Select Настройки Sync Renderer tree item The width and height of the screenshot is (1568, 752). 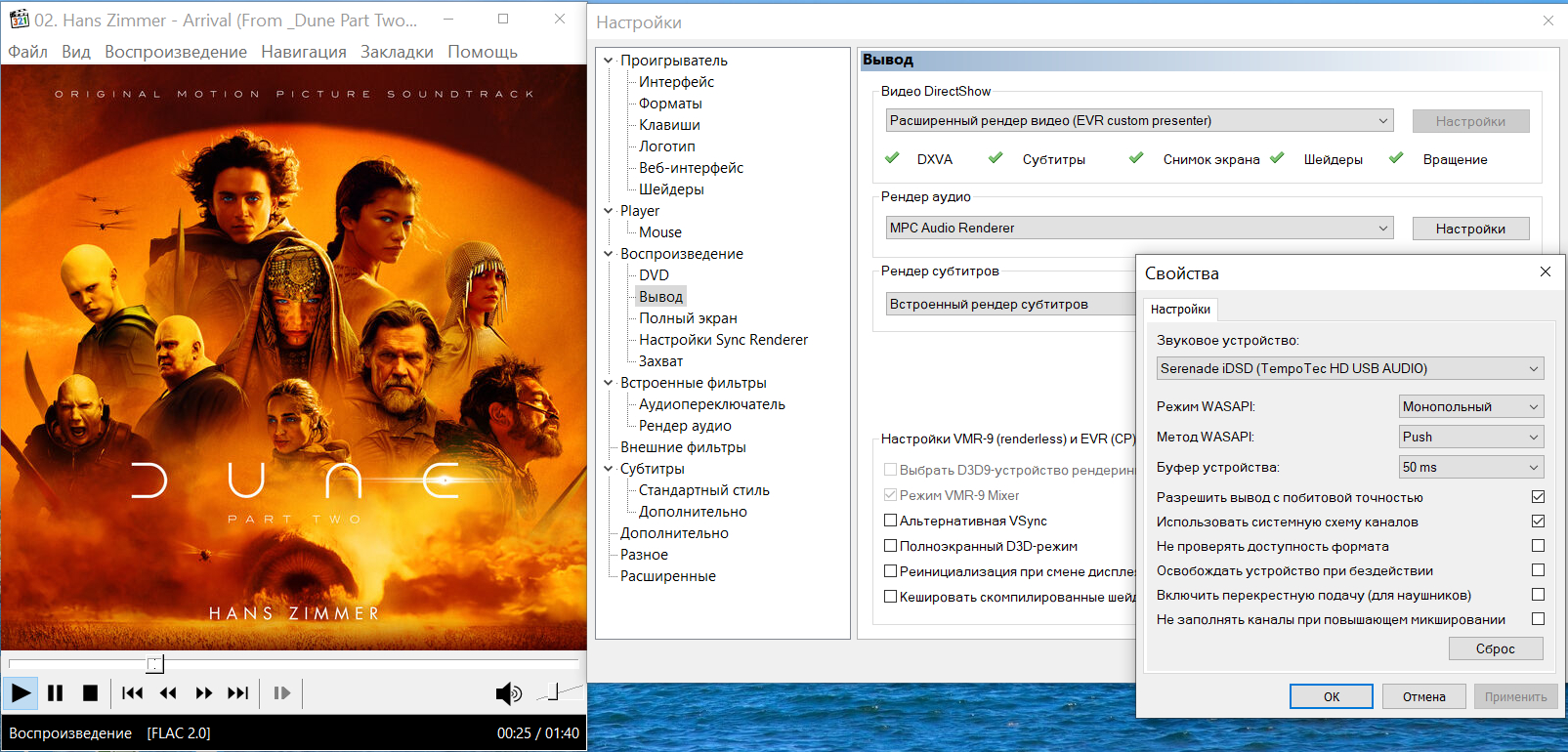click(723, 340)
